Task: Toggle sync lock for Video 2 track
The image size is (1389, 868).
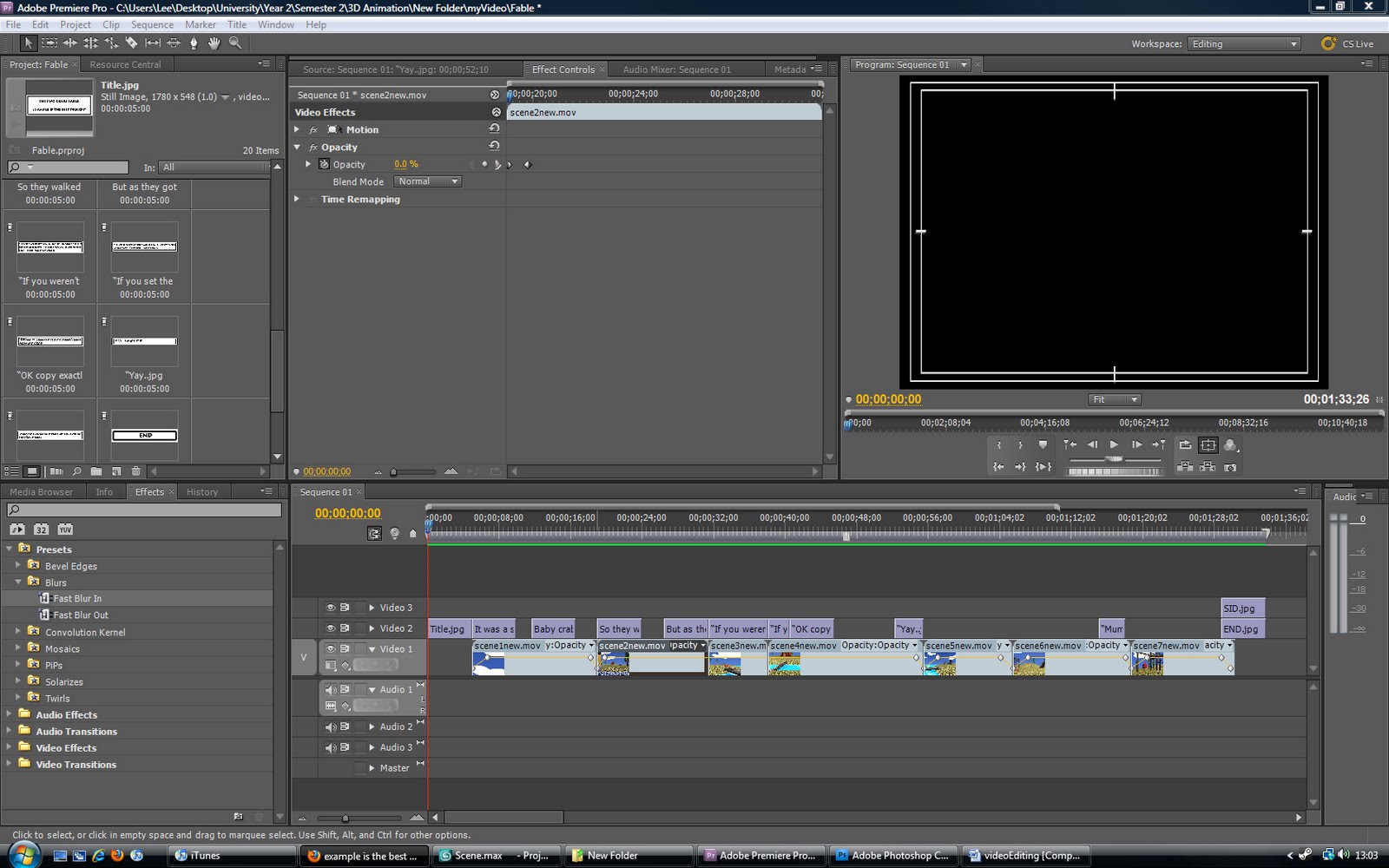Action: (345, 628)
